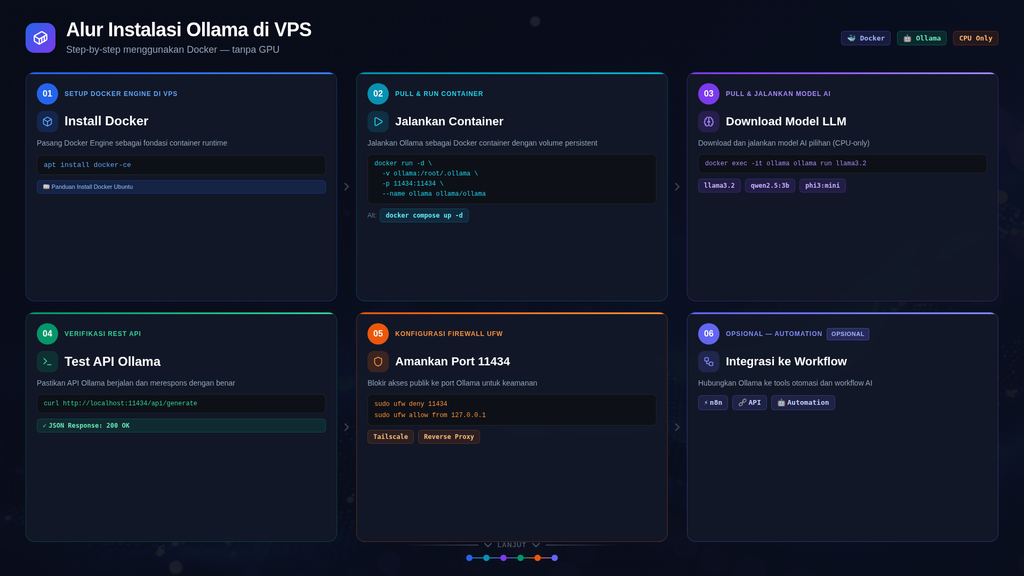Screen dimensions: 1024x576
Task: Select the CPU Only badge in the header
Action: point(976,38)
